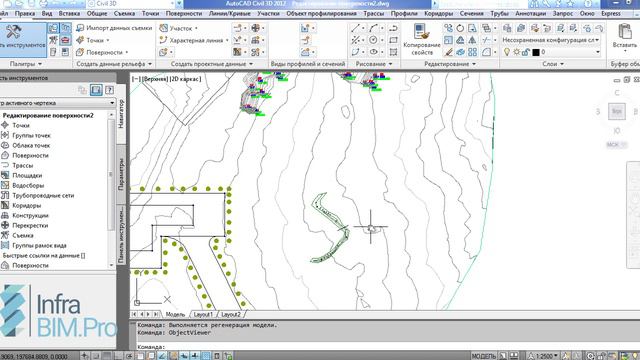640x360 pixels.
Task: Expand the Палитры panel dropdown
Action: [x=26, y=64]
